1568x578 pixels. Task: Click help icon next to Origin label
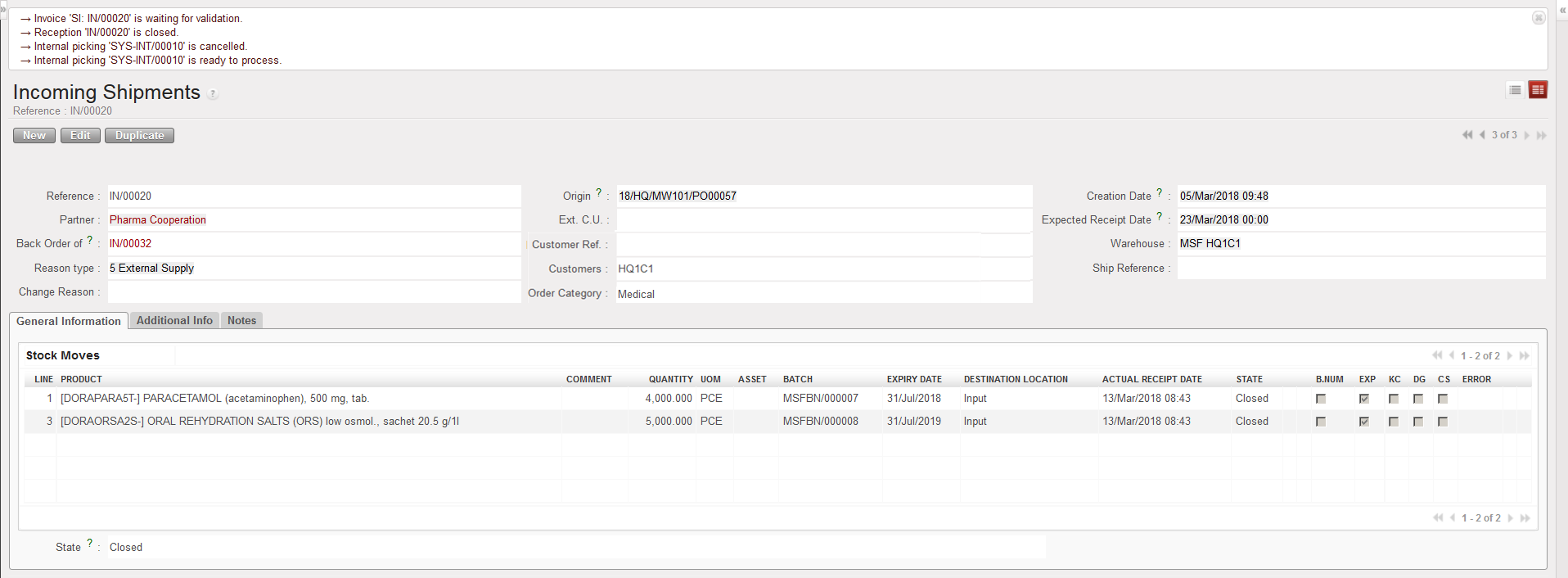[598, 193]
